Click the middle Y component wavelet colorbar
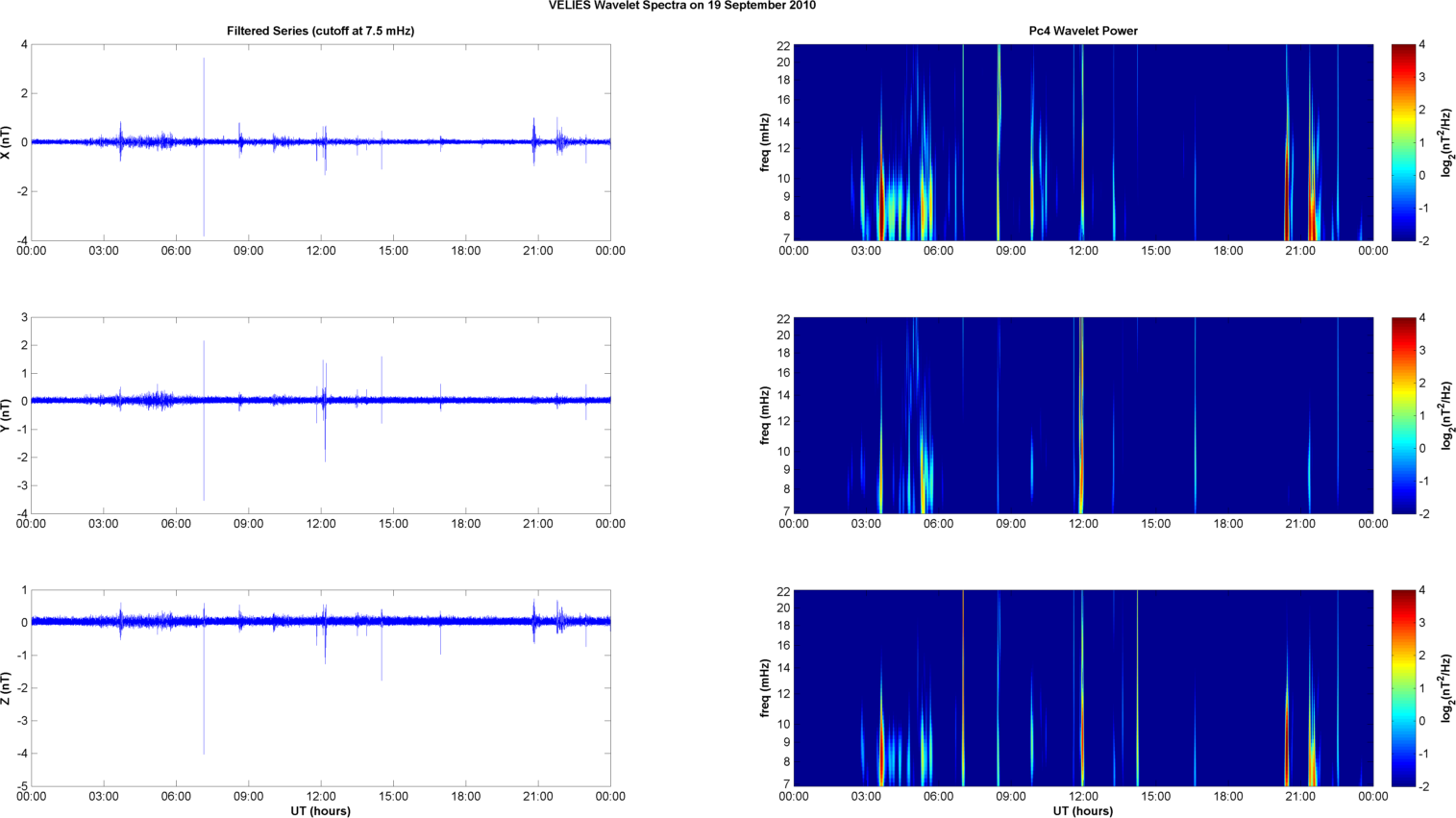Screen dimensions: 1456x818 click(x=1403, y=415)
